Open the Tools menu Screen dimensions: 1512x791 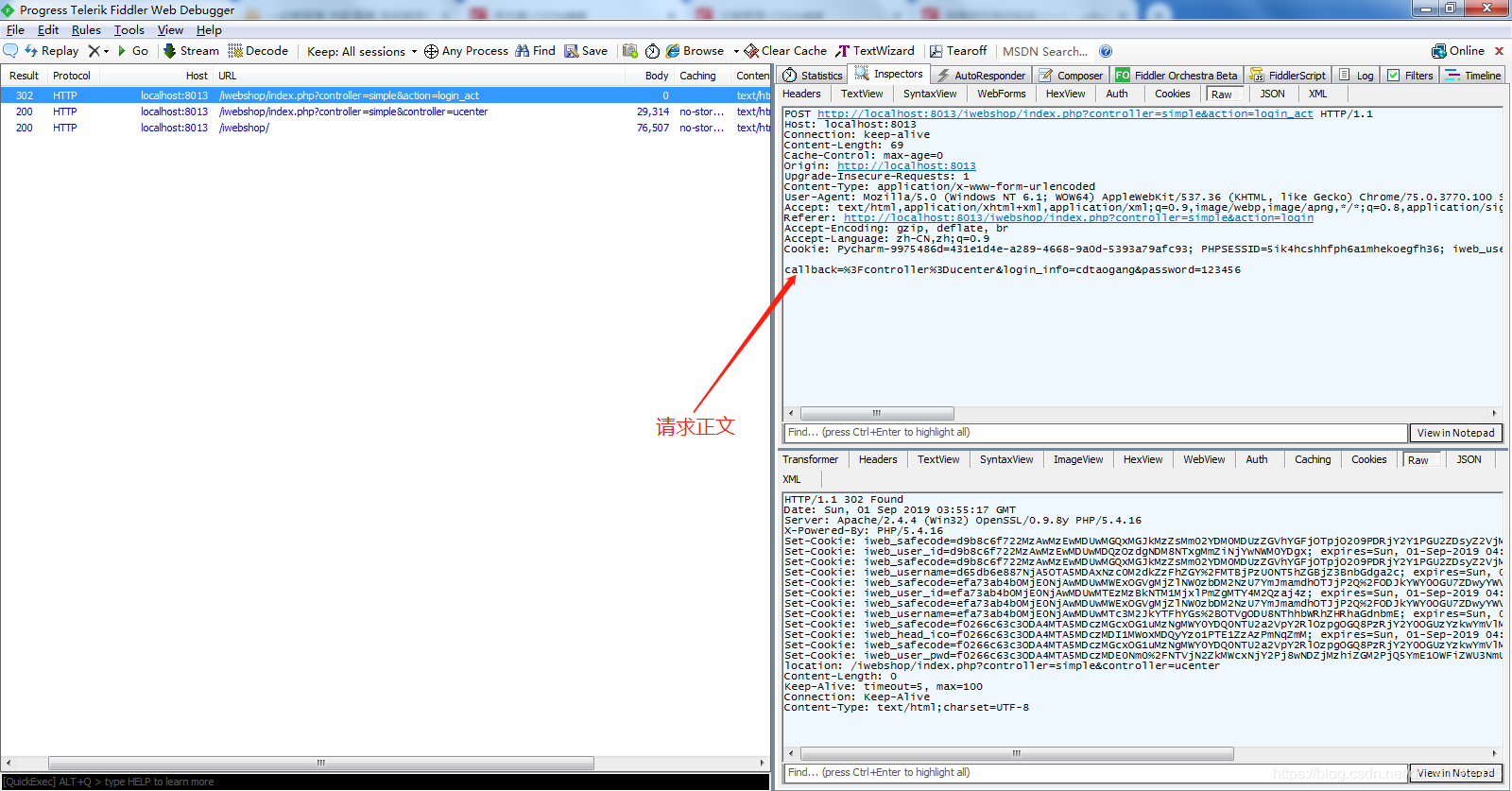click(x=129, y=29)
